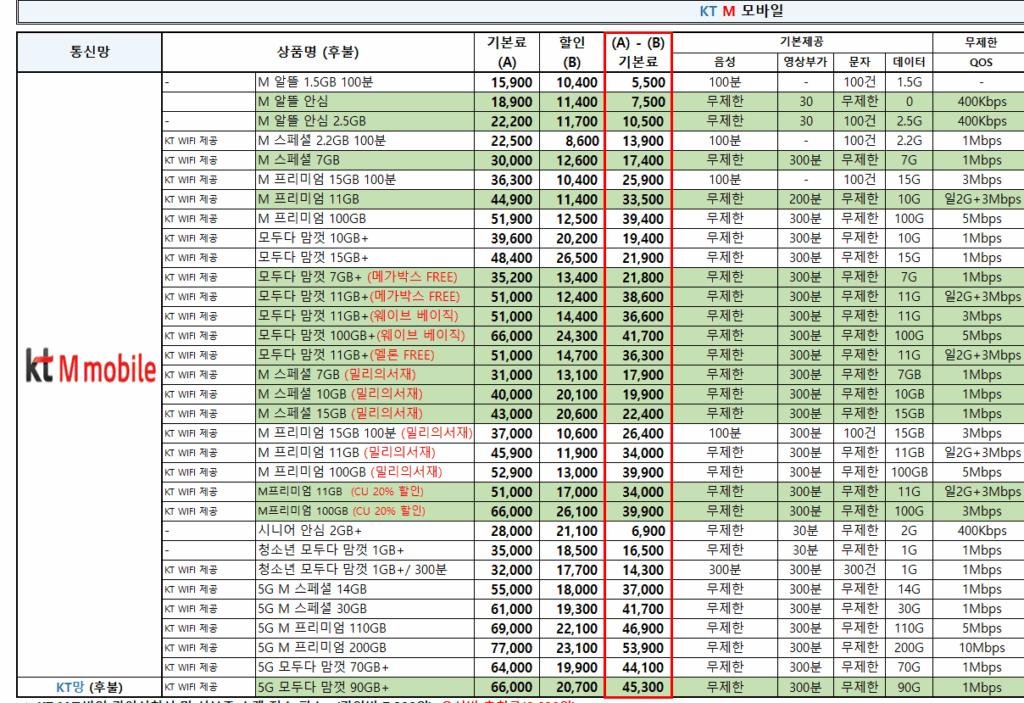Screen dimensions: 1024x703
Task: Click the final fee '45,300'
Action: coord(644,687)
